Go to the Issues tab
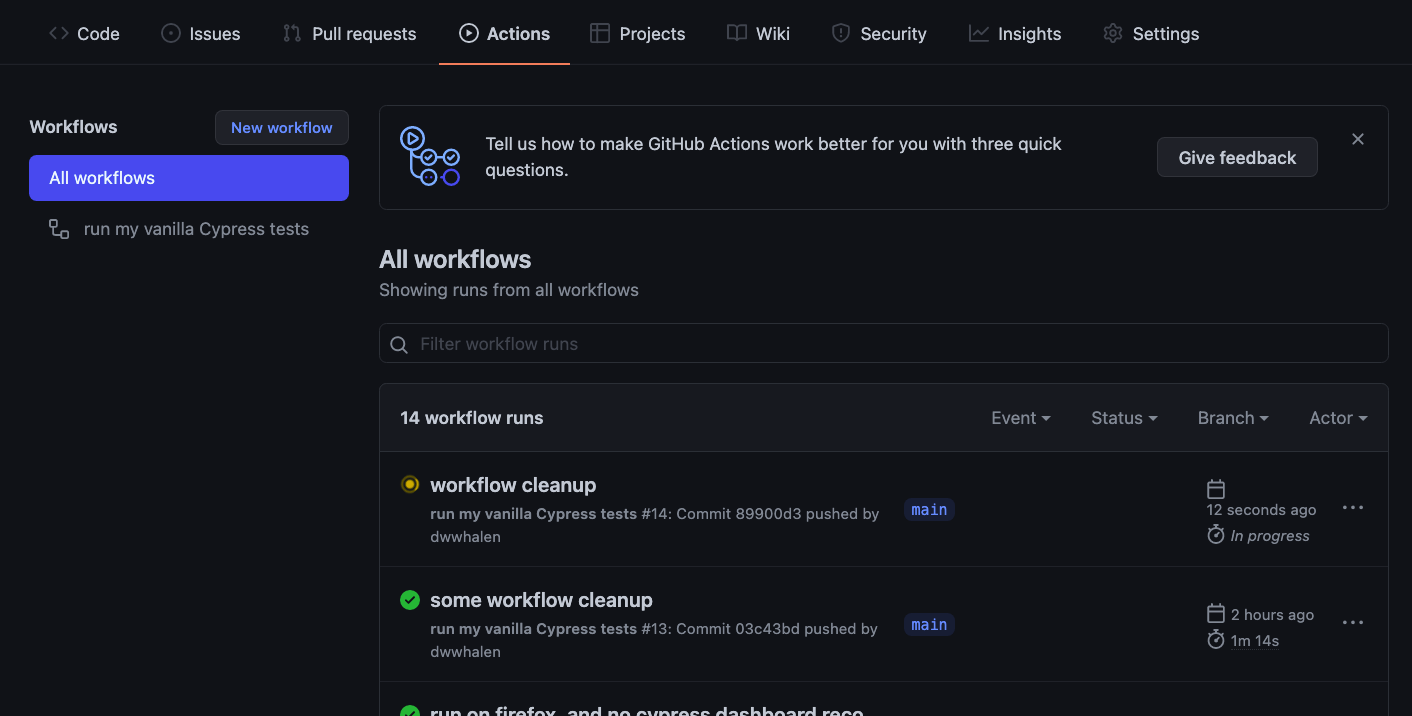The height and width of the screenshot is (716, 1412). (x=200, y=33)
